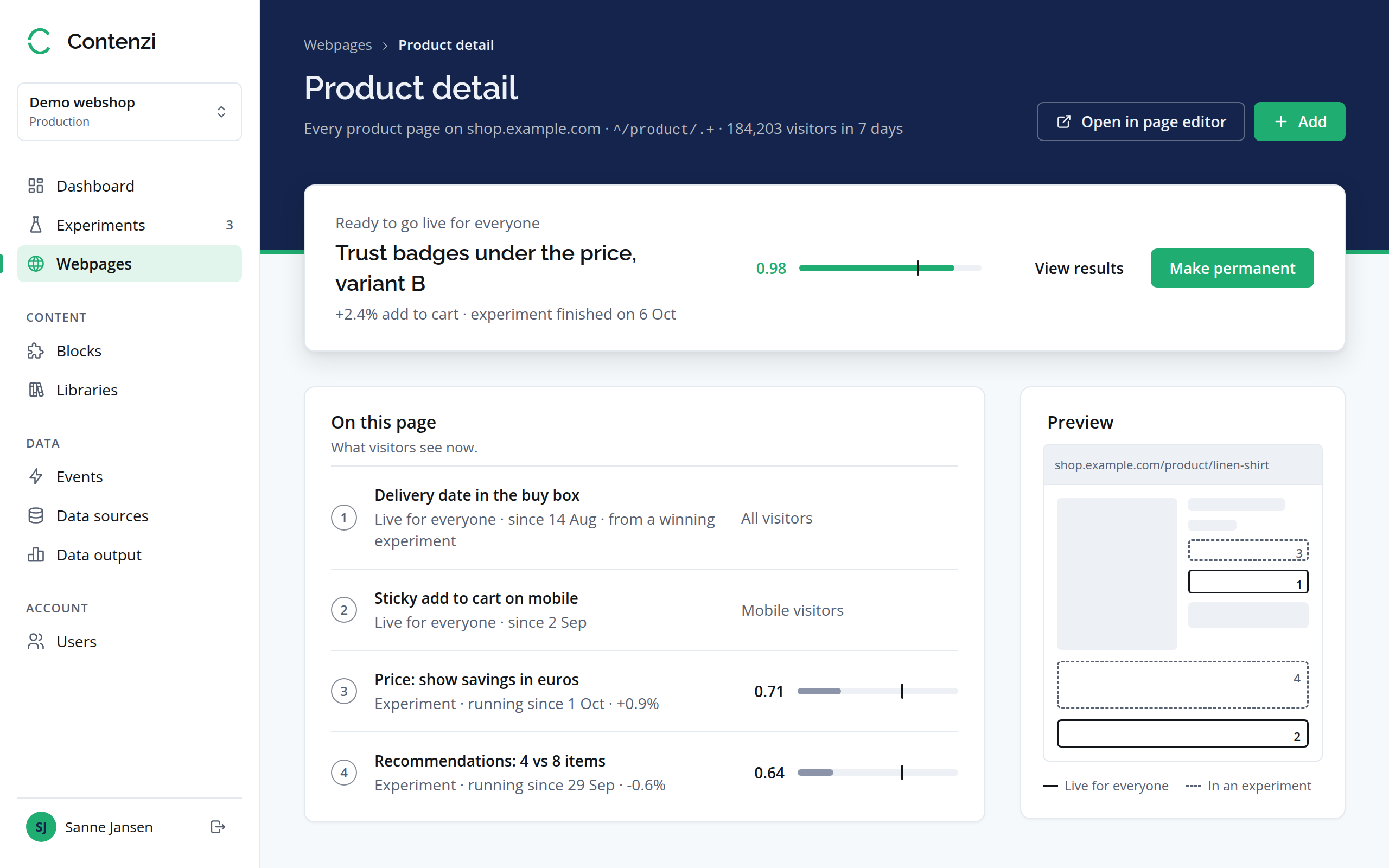The height and width of the screenshot is (868, 1389).
Task: Click the preview URL shop.example.com/product/linen-shirt
Action: point(1161,465)
